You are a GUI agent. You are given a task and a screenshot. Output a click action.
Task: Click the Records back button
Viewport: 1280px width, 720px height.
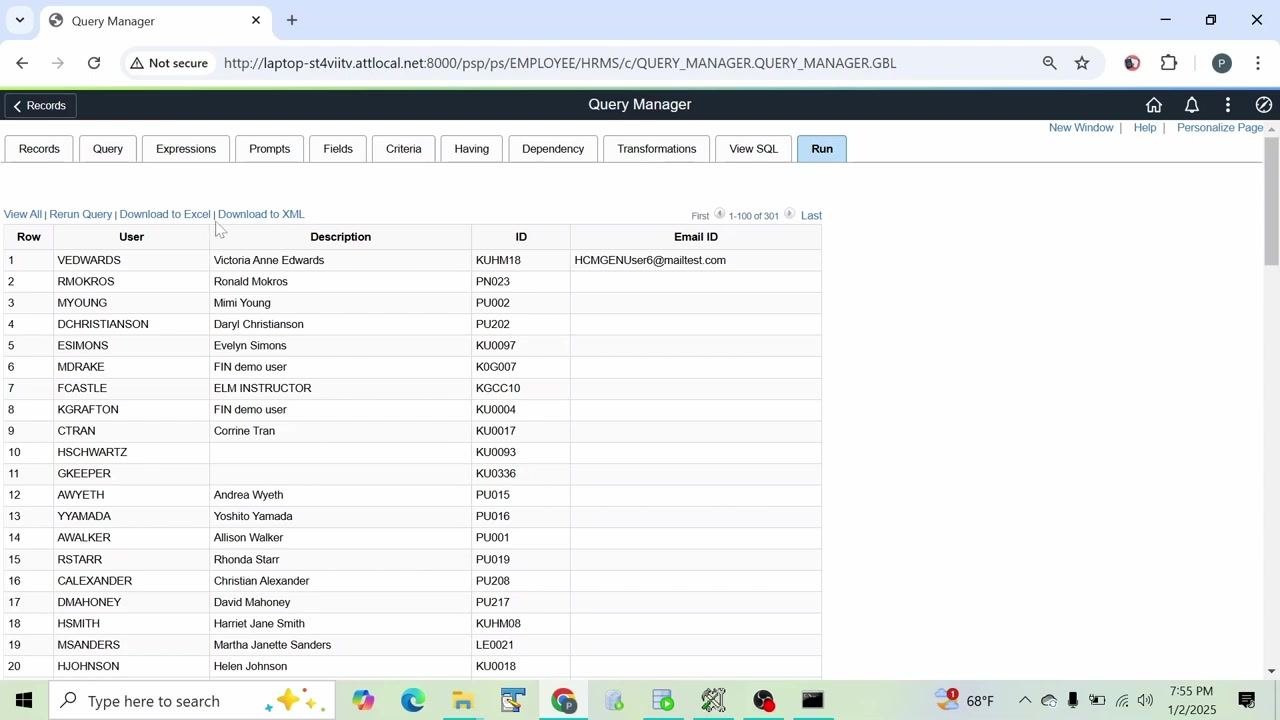(40, 105)
